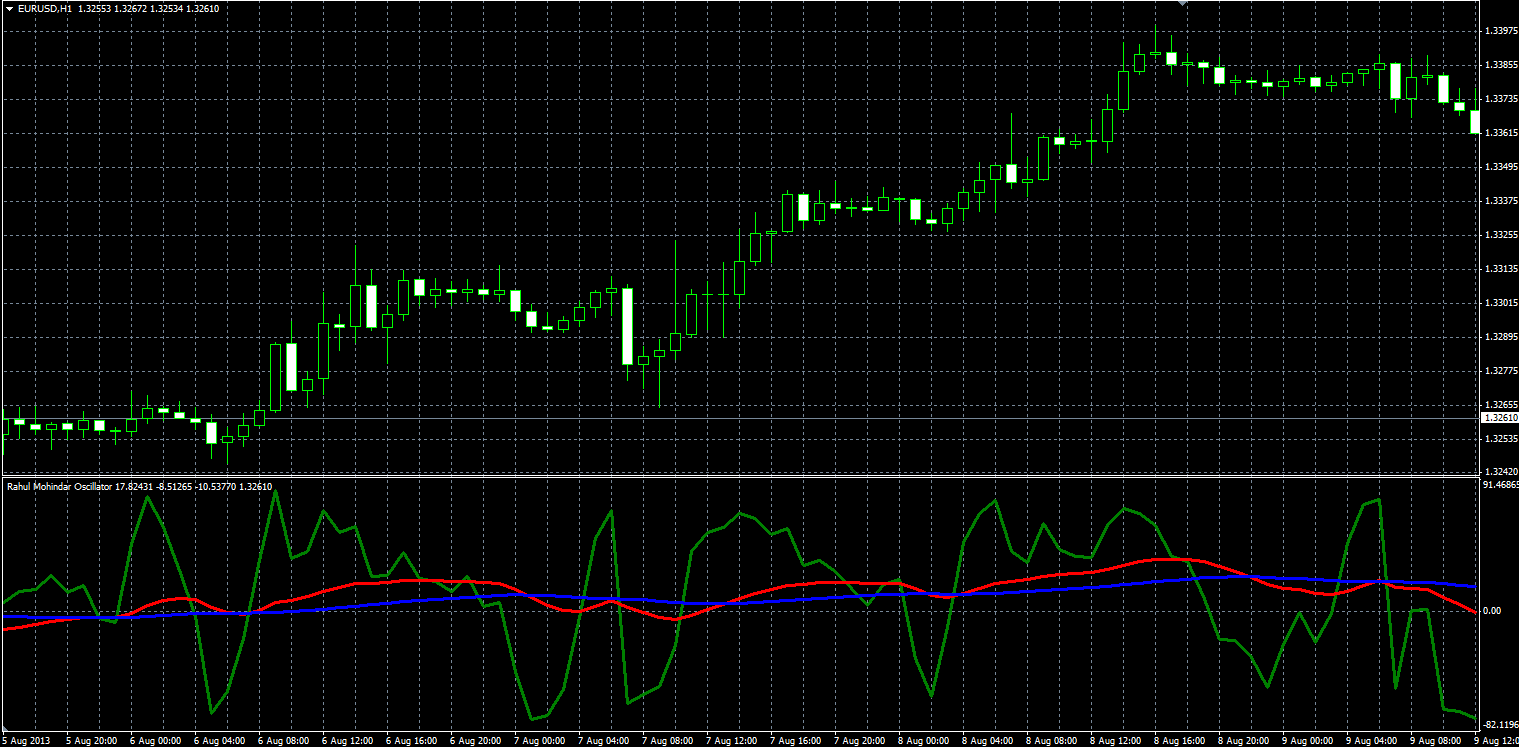Viewport: 1519px width, 747px height.
Task: Click the 1.32895 price scale label
Action: (1500, 337)
